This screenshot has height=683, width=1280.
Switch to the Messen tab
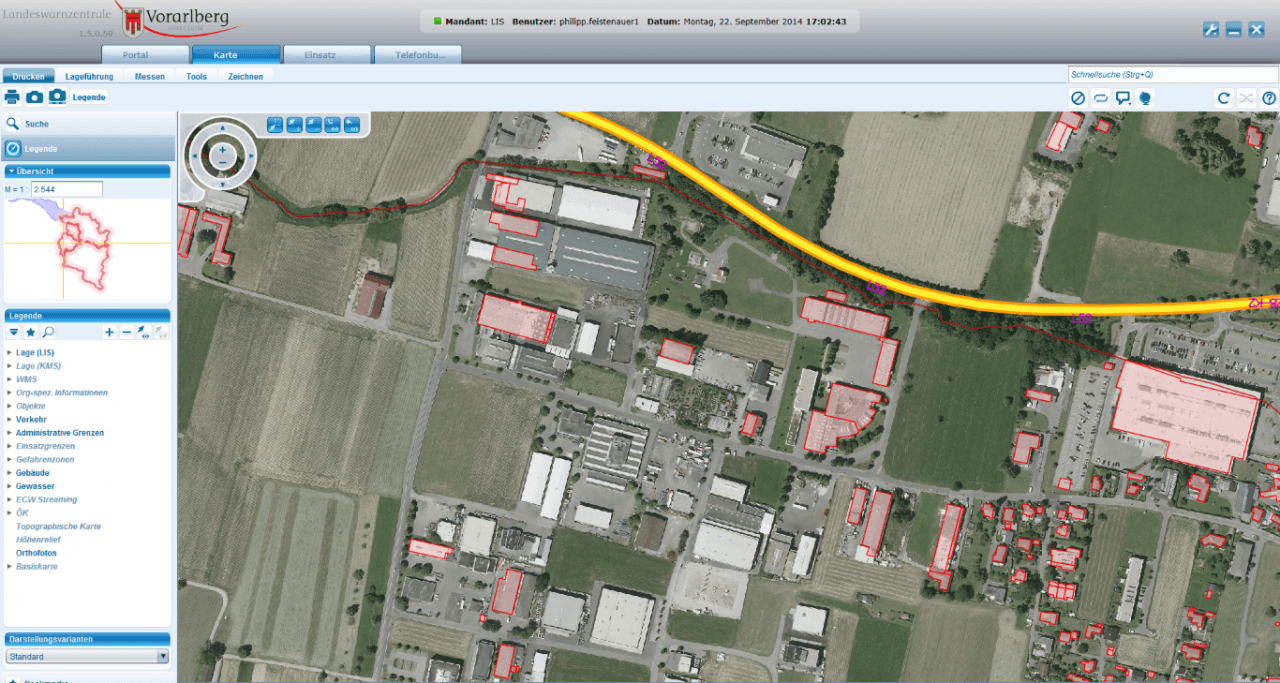point(149,76)
